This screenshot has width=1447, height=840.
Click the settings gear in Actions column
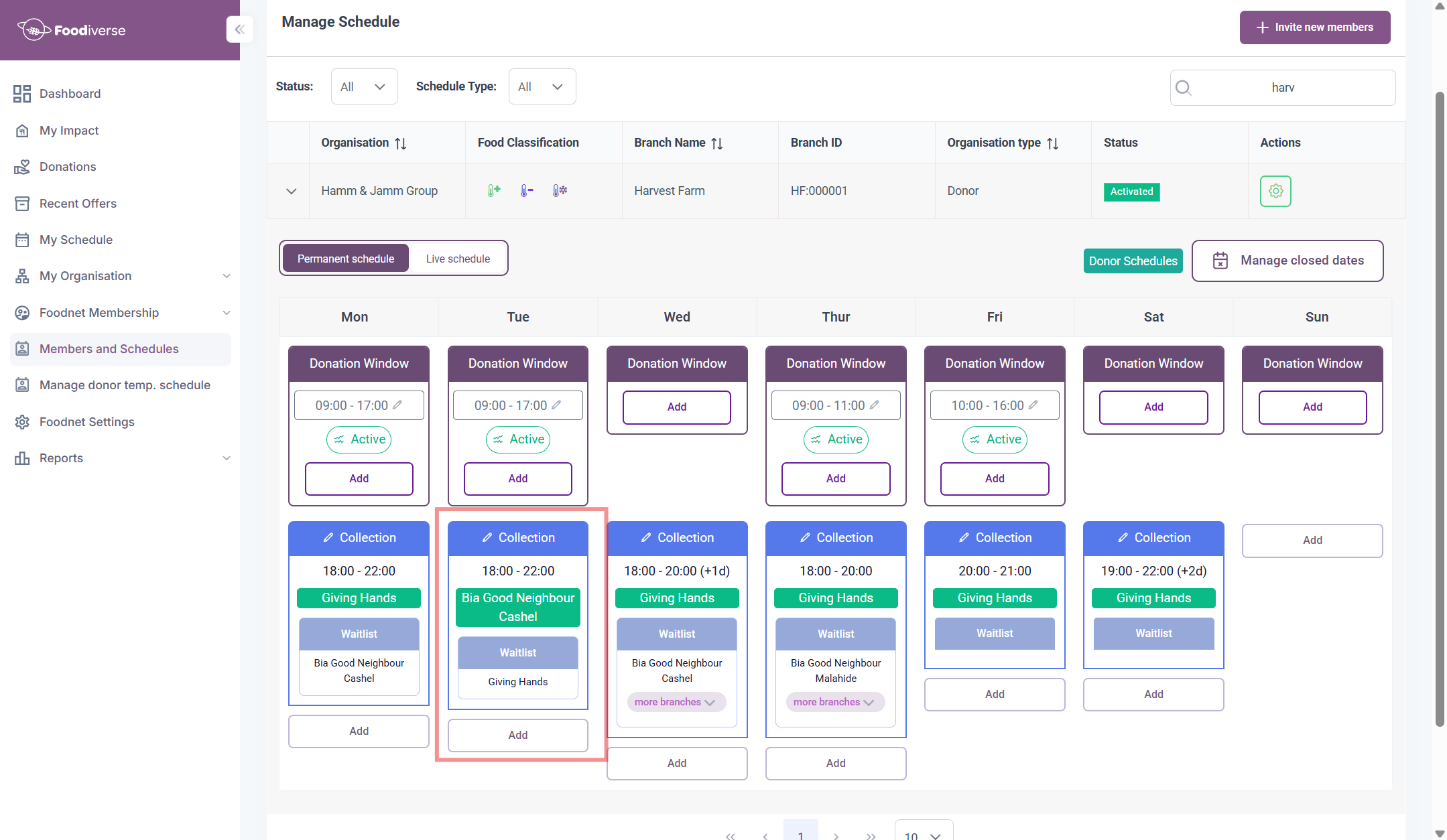click(x=1275, y=191)
